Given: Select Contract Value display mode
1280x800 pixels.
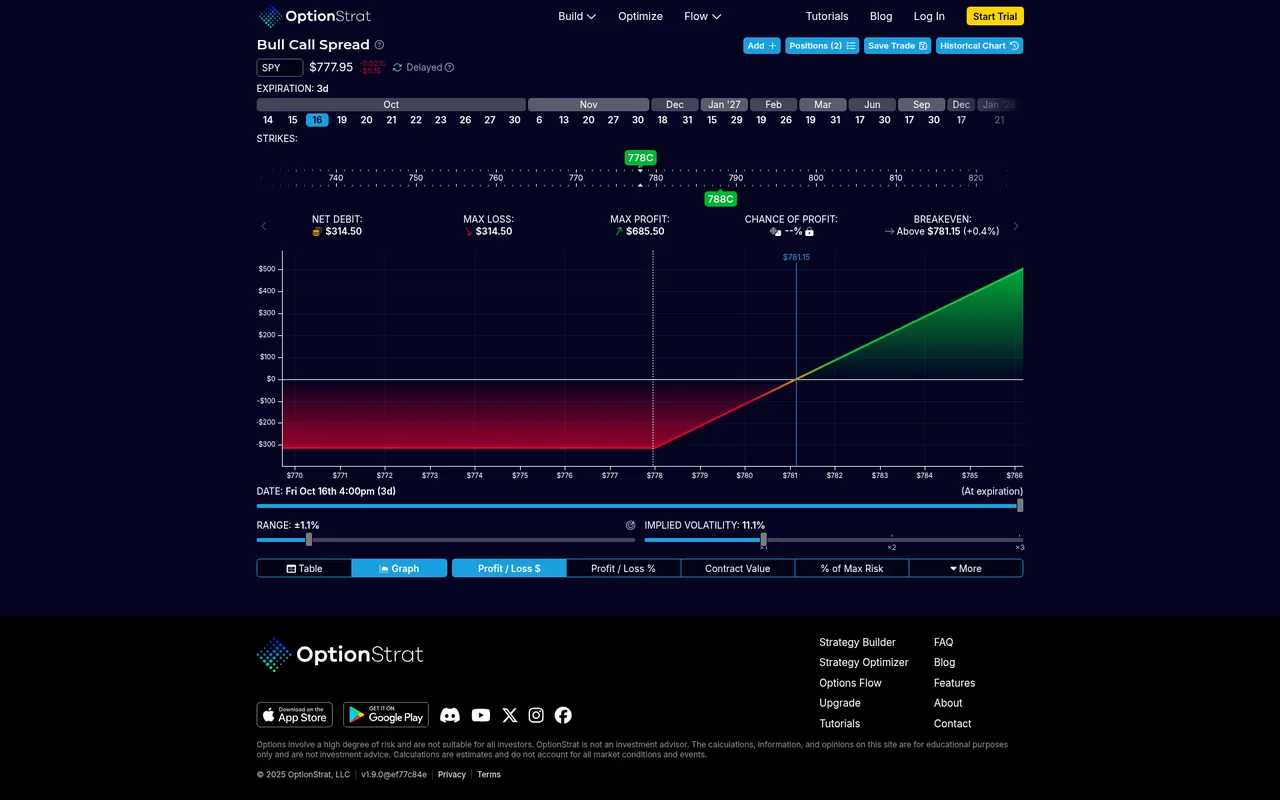Looking at the screenshot, I should point(738,568).
